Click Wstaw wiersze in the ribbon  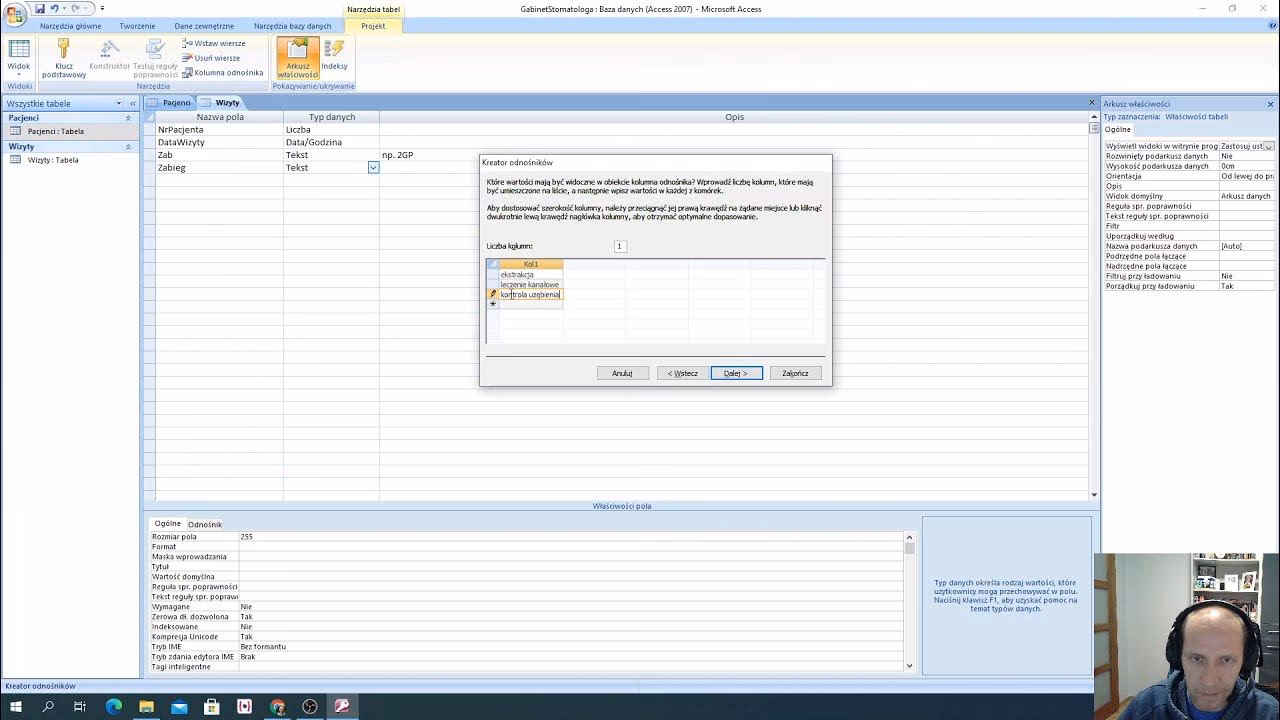coord(214,44)
